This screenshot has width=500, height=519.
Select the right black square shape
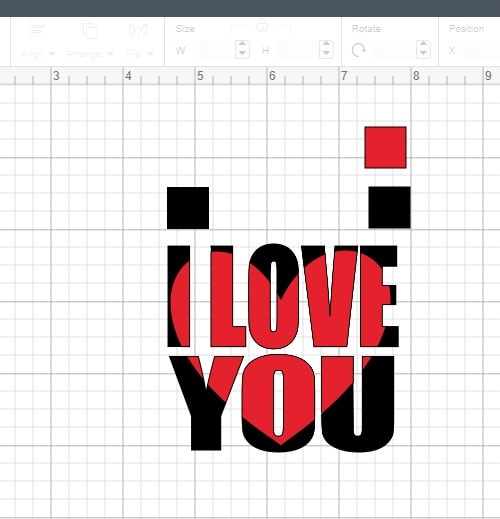click(x=389, y=207)
